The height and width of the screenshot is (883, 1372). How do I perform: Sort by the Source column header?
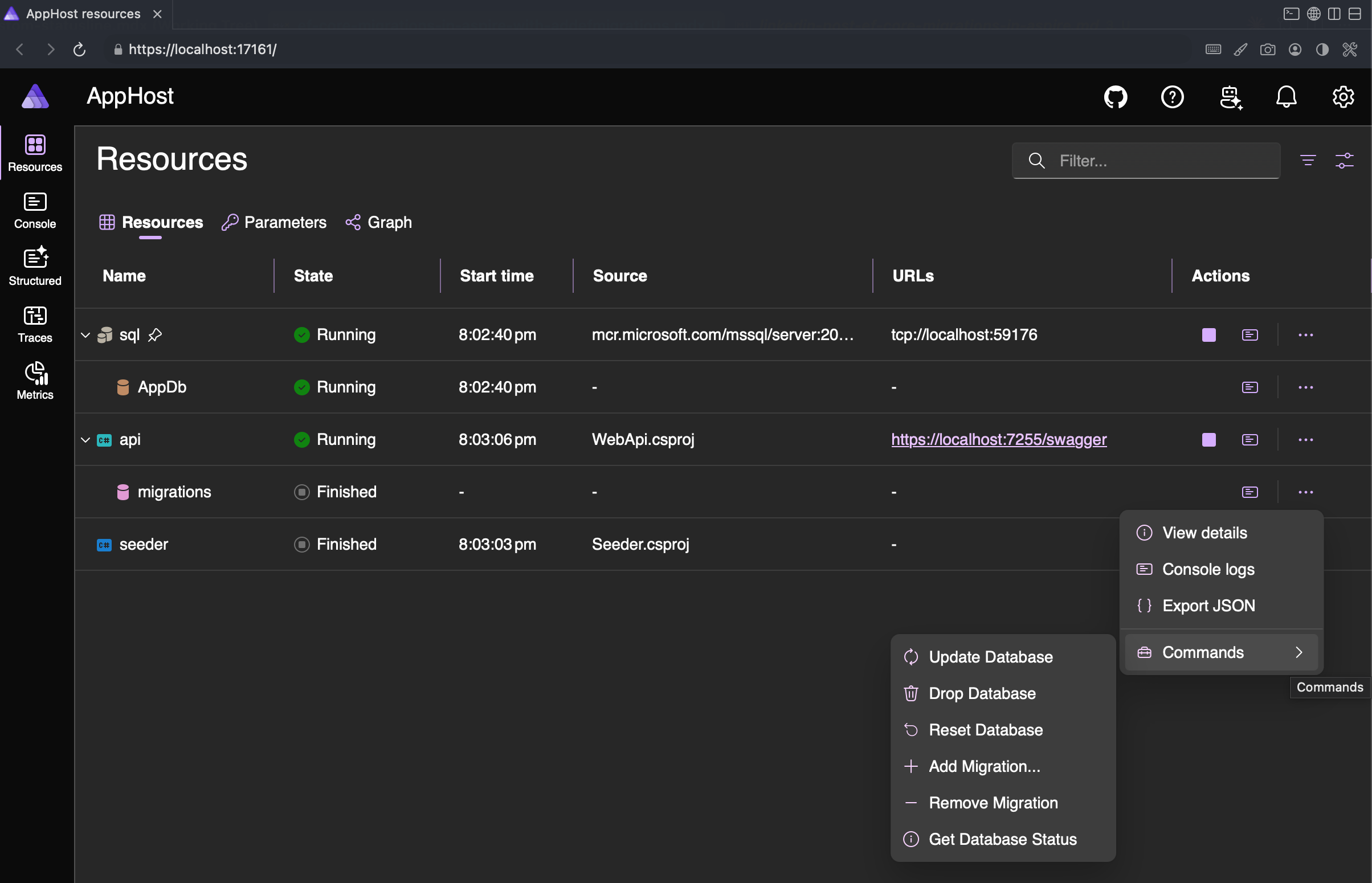(x=620, y=276)
